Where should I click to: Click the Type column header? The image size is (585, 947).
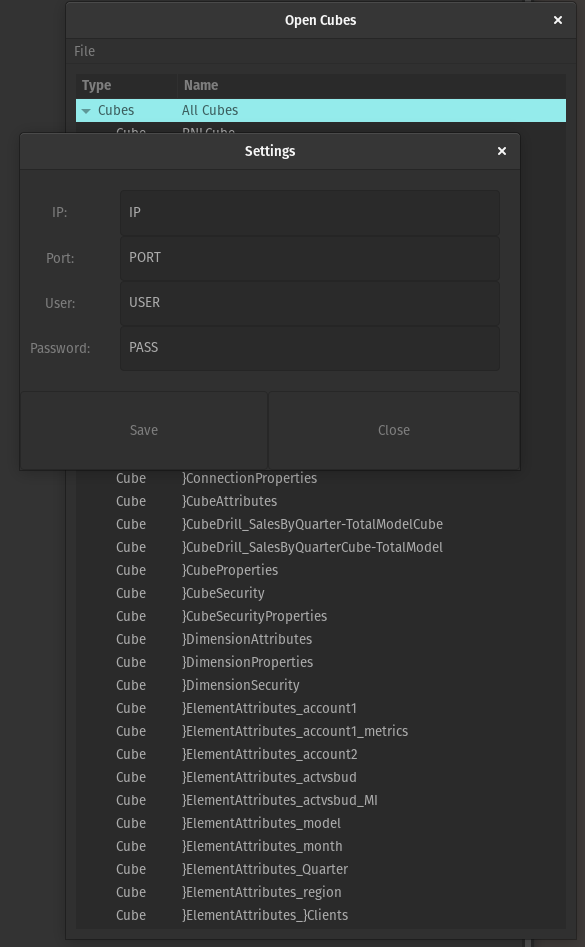pyautogui.click(x=126, y=85)
